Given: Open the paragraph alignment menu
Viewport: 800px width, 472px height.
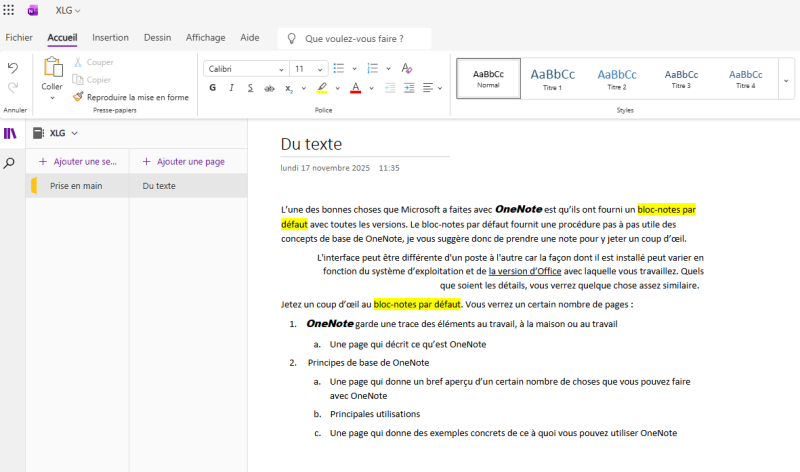Looking at the screenshot, I should coord(432,88).
